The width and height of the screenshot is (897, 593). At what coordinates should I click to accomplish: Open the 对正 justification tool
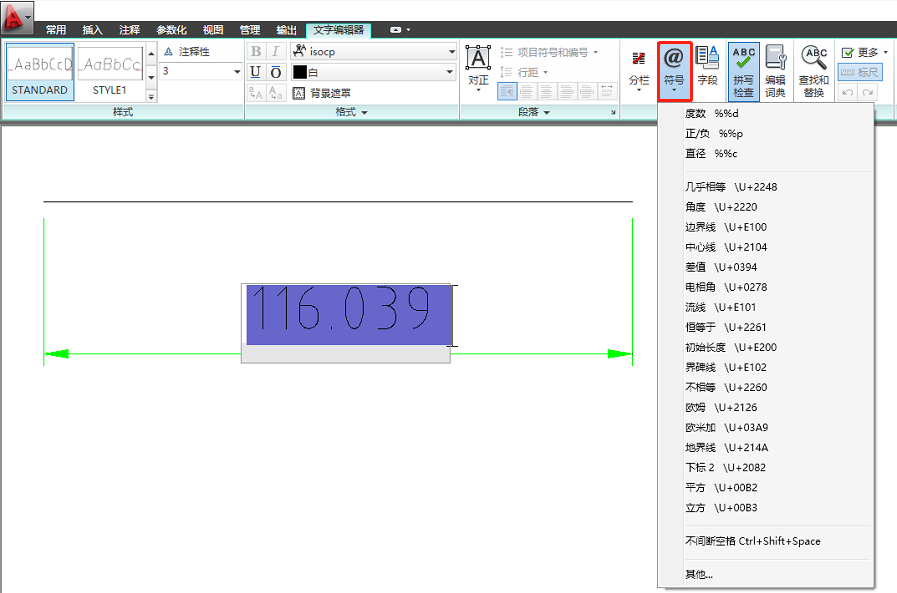478,69
